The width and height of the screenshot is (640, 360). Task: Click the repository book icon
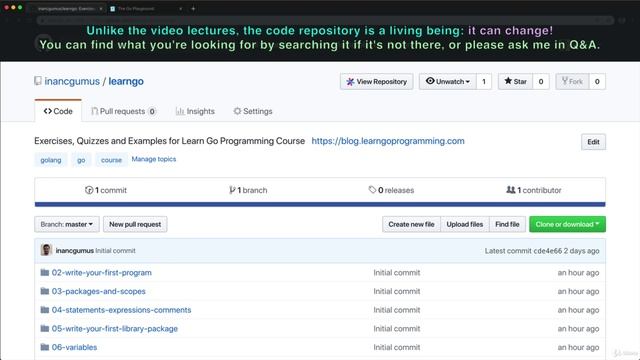coord(38,81)
